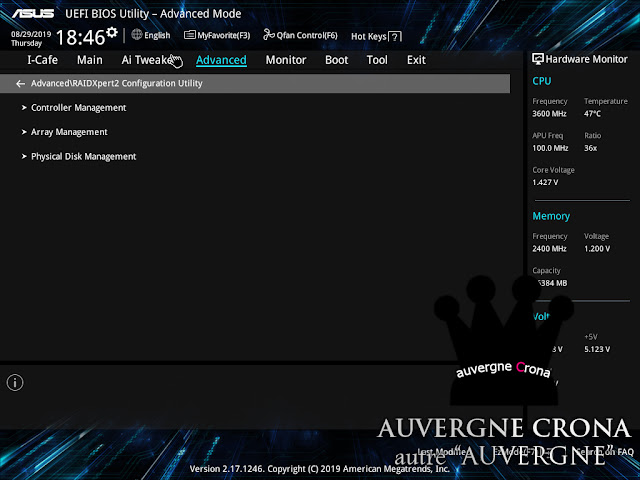Click the Memory section heading
640x480 pixels.
(x=551, y=216)
